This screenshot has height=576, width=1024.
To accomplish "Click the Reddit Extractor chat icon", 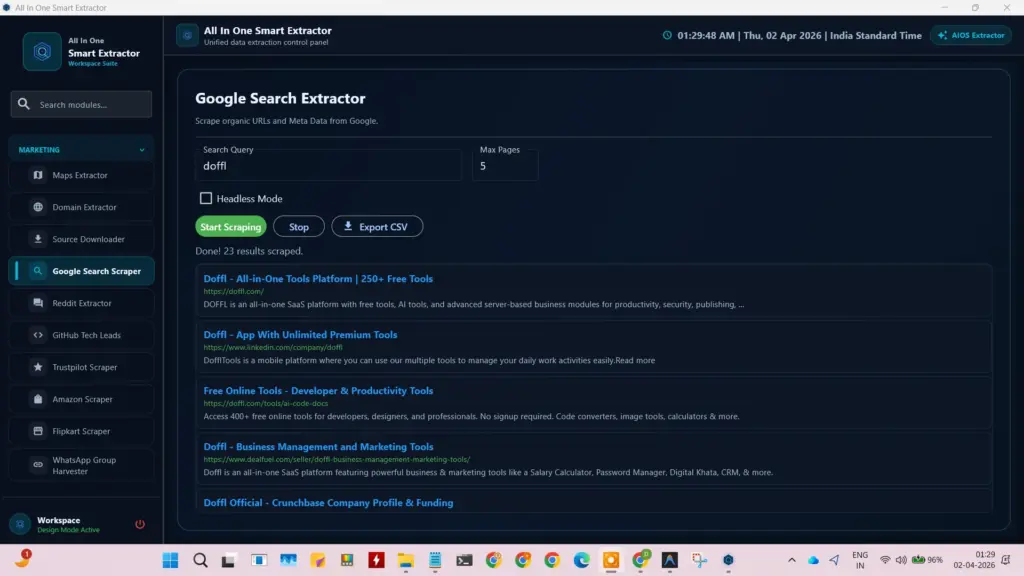I will (38, 303).
